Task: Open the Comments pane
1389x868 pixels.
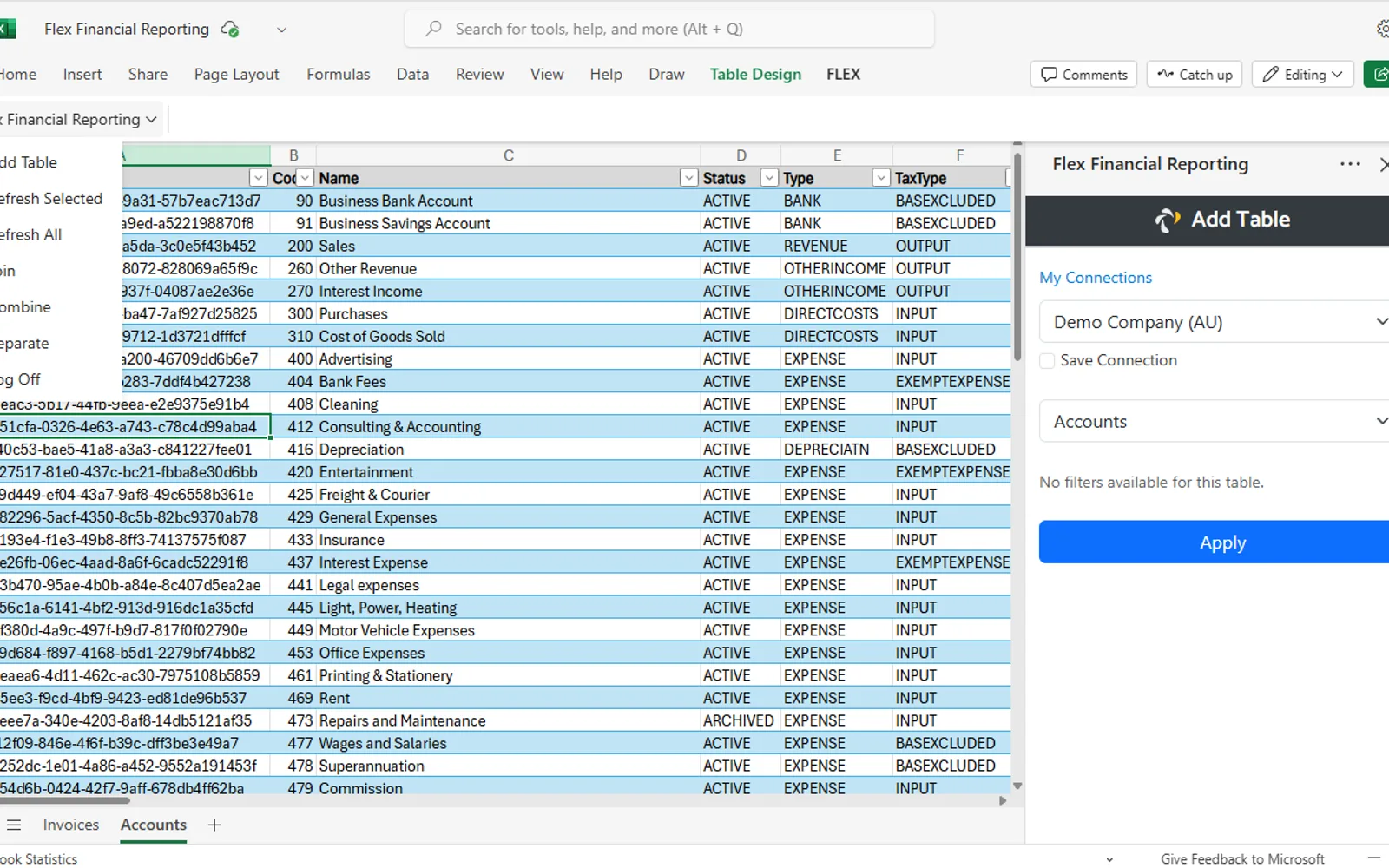Action: [x=1084, y=74]
